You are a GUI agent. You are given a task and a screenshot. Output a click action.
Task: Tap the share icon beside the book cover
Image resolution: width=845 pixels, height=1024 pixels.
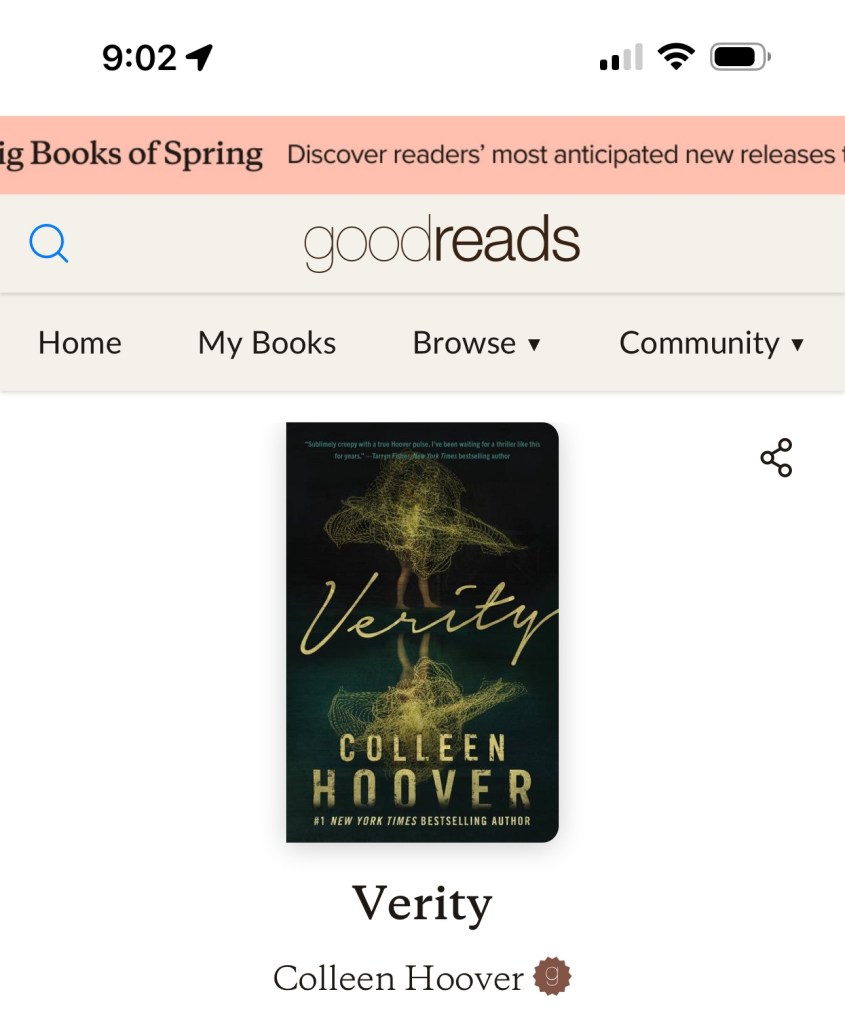[776, 458]
